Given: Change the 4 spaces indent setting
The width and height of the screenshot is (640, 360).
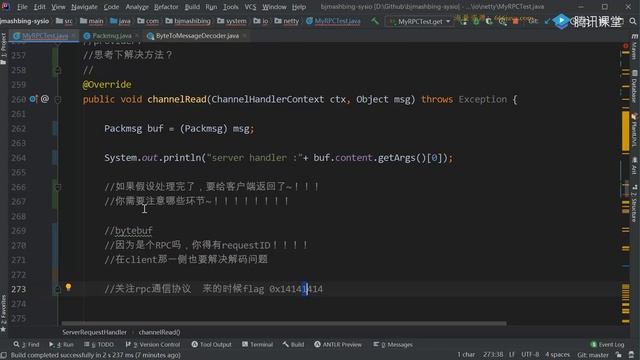Looking at the screenshot, I should [x=557, y=355].
